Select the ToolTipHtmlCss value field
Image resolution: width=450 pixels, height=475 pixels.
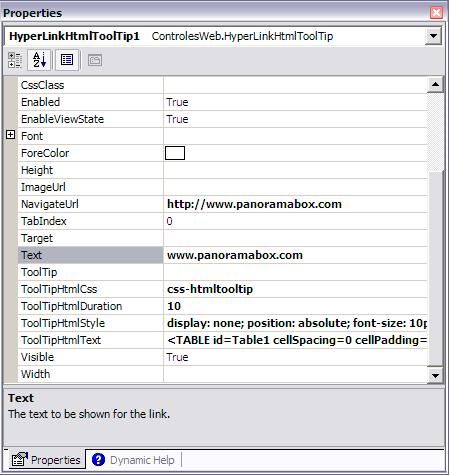click(295, 289)
